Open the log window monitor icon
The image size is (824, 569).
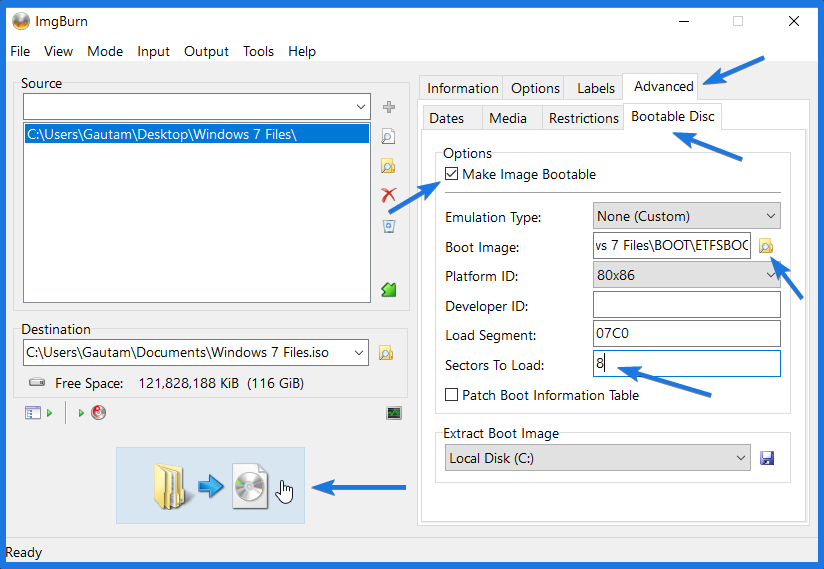coord(394,413)
